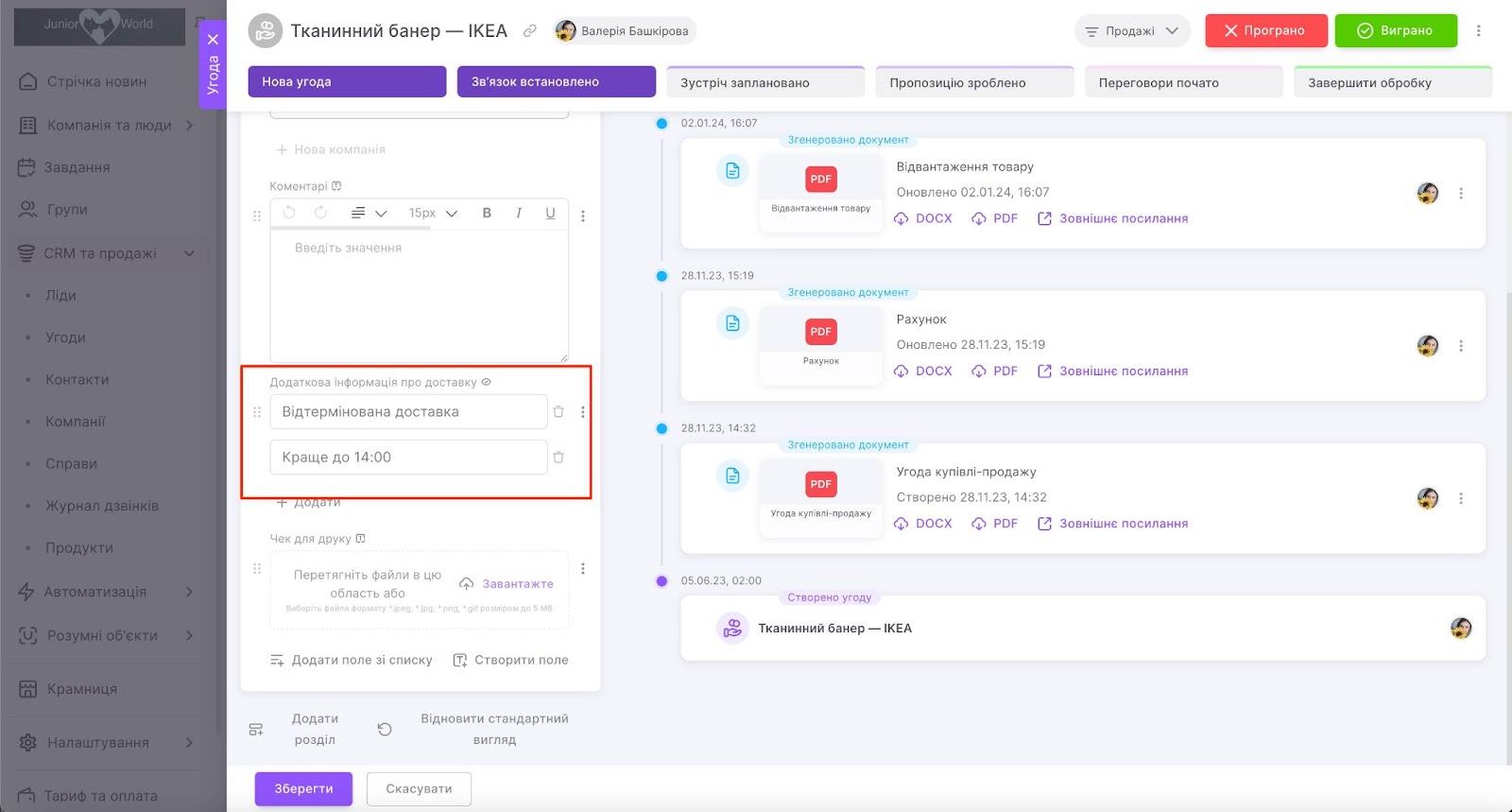The height and width of the screenshot is (812, 1512).
Task: Select the Переговори почато stage
Action: pos(1183,82)
